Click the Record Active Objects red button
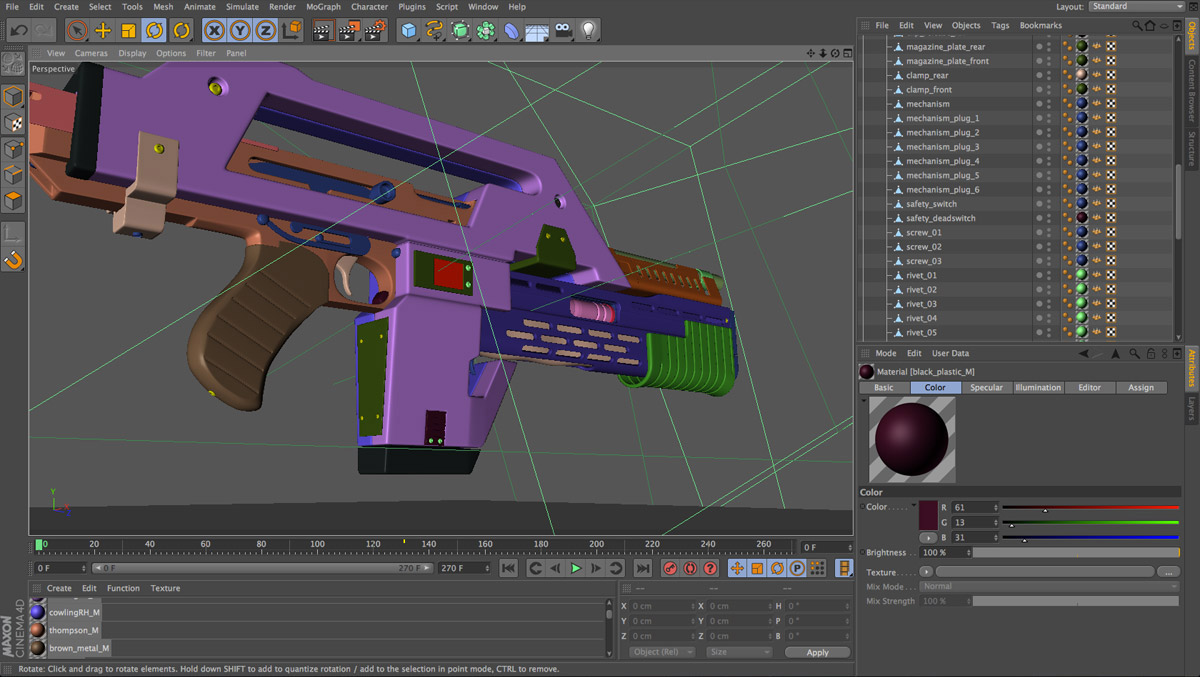 click(670, 568)
